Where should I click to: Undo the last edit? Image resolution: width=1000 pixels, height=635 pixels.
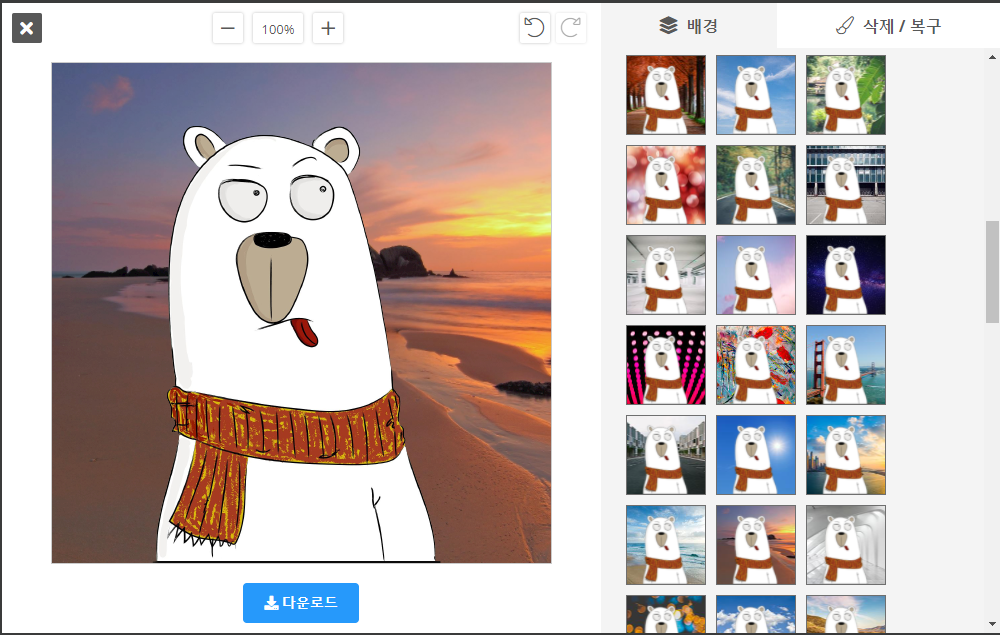534,28
